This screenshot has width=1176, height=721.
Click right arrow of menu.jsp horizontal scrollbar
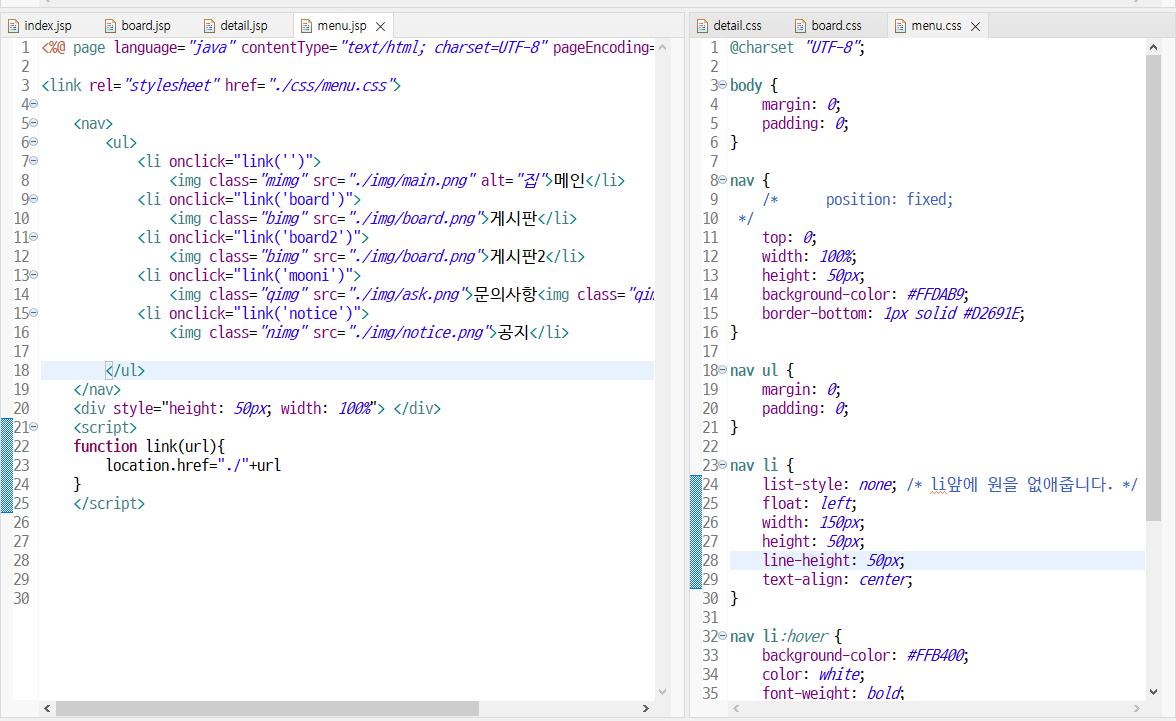coord(646,708)
